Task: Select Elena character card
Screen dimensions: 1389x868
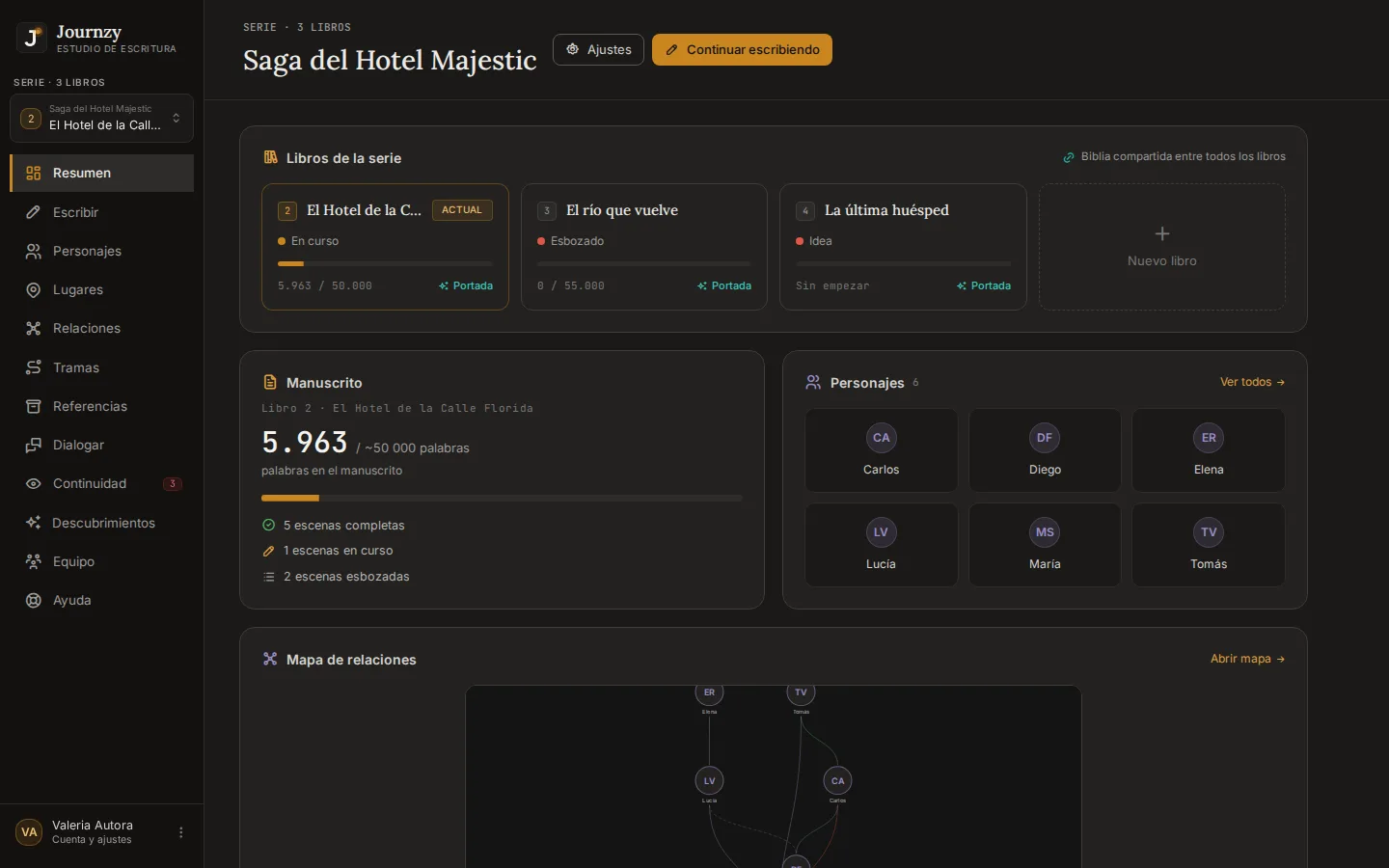Action: click(x=1209, y=450)
